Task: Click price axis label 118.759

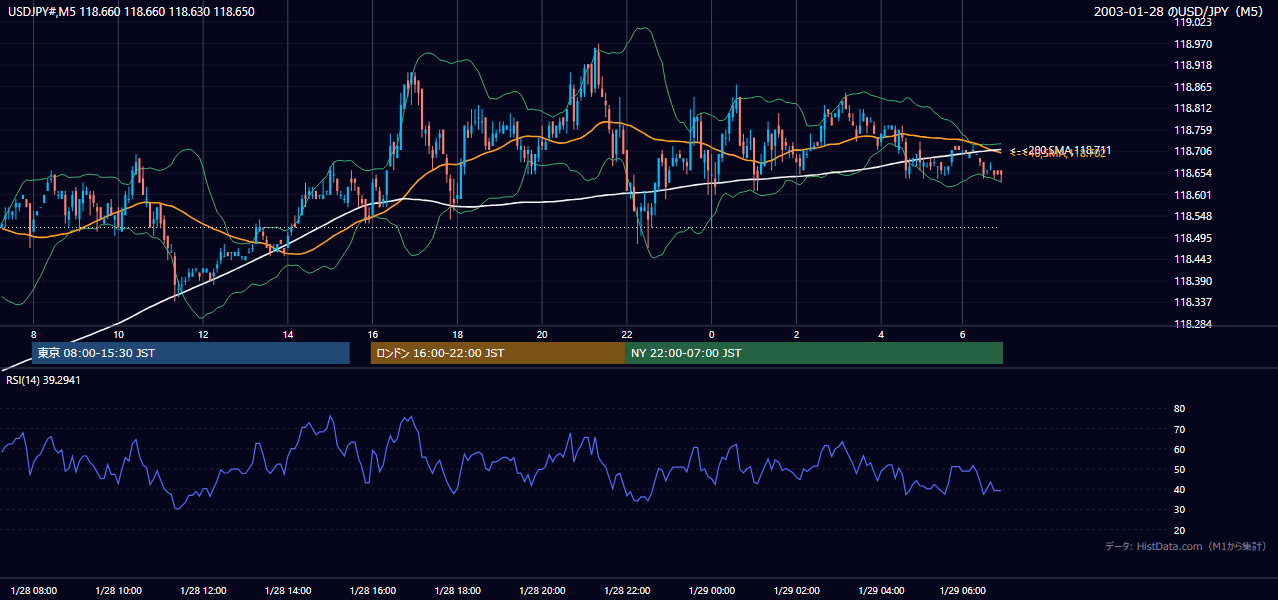Action: (x=1193, y=130)
